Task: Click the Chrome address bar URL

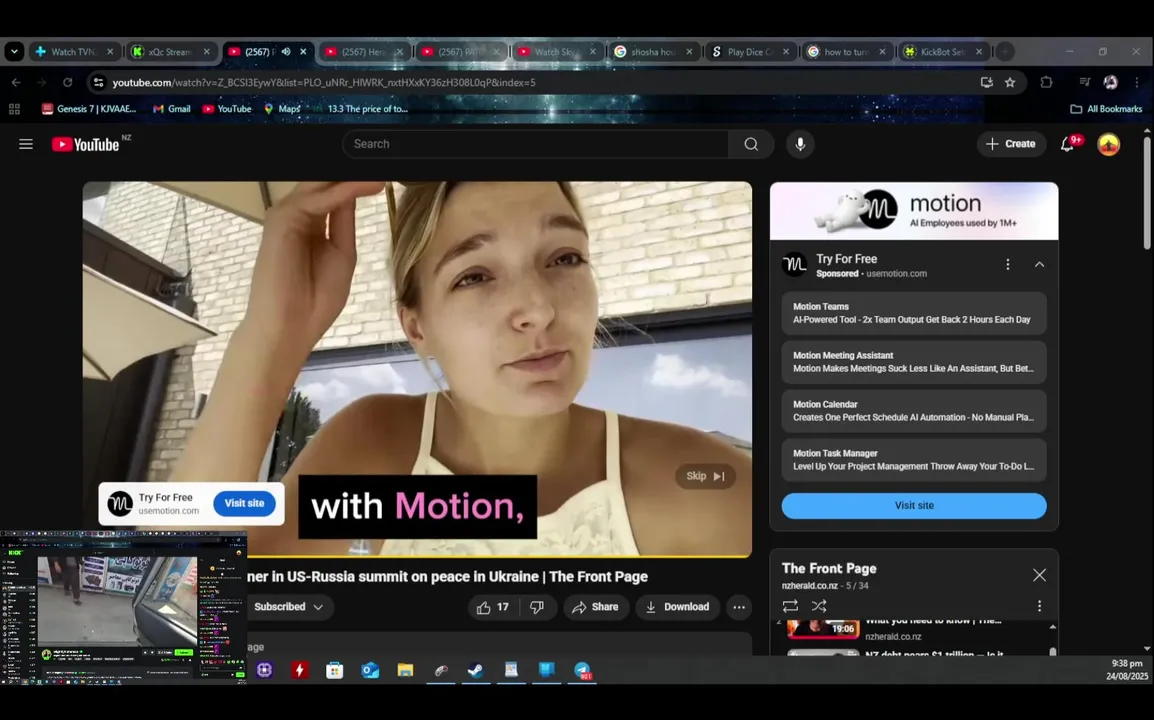Action: (324, 82)
